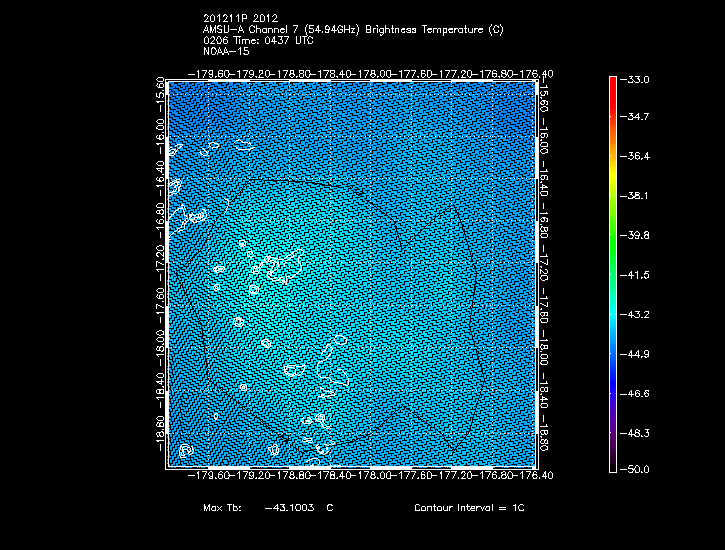Click the purple bottom end of the colorbar
The image size is (725, 550).
point(612,462)
